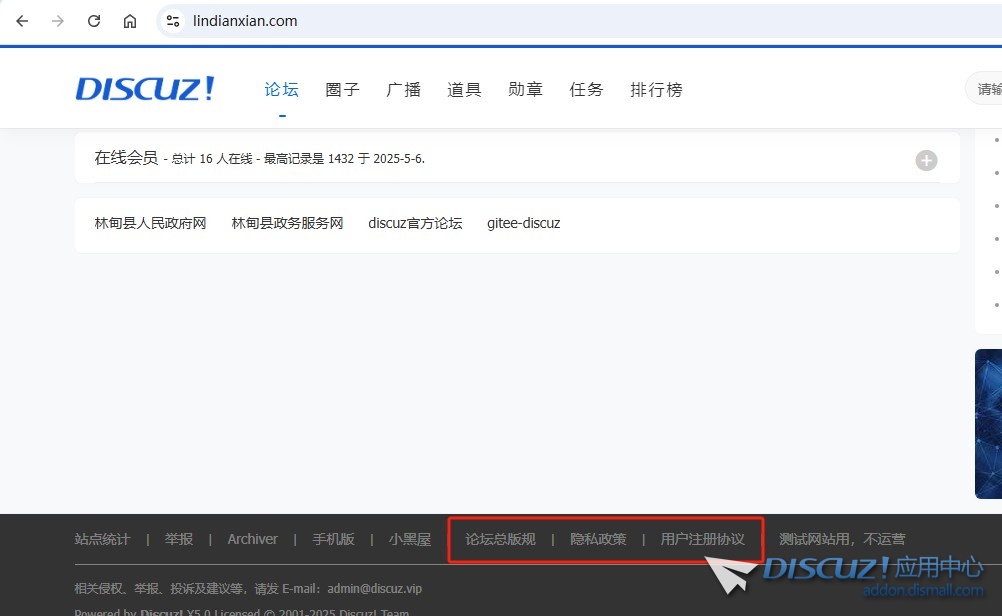
Task: Open the 在线会员 heading link
Action: click(x=126, y=158)
